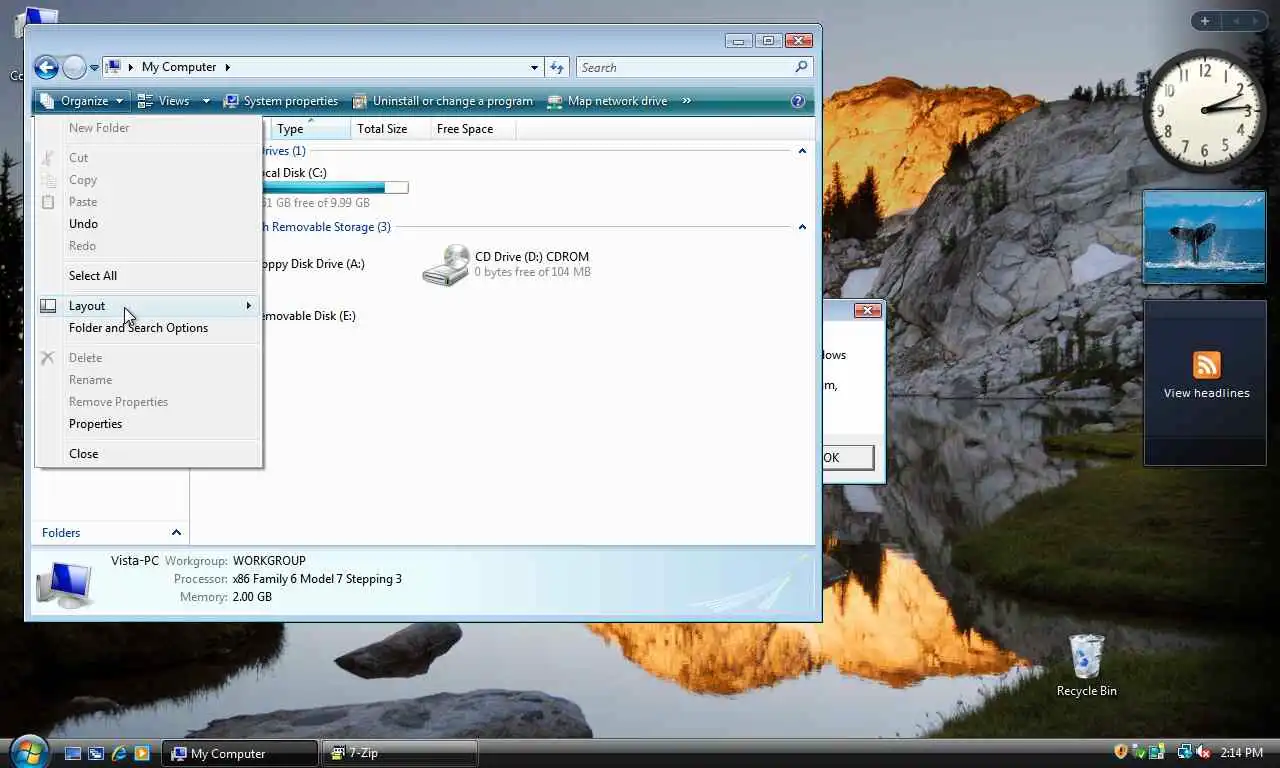Click the orange RSS feed icon
Screen dimensions: 1280x768
pyautogui.click(x=1206, y=364)
